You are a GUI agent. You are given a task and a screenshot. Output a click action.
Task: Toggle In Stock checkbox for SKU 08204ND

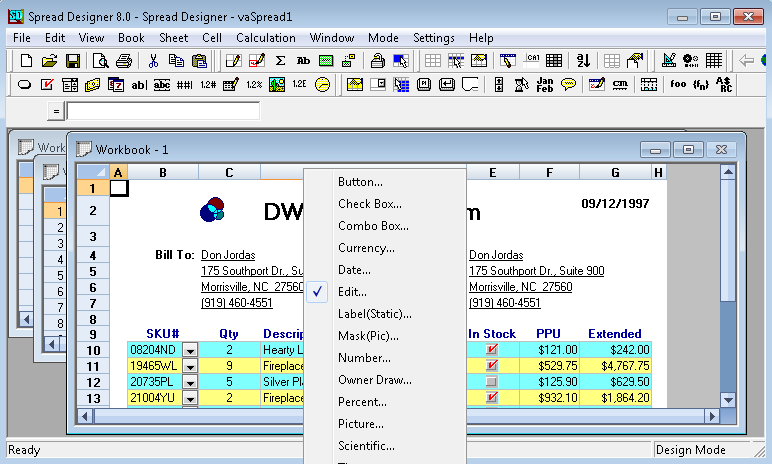click(x=491, y=349)
